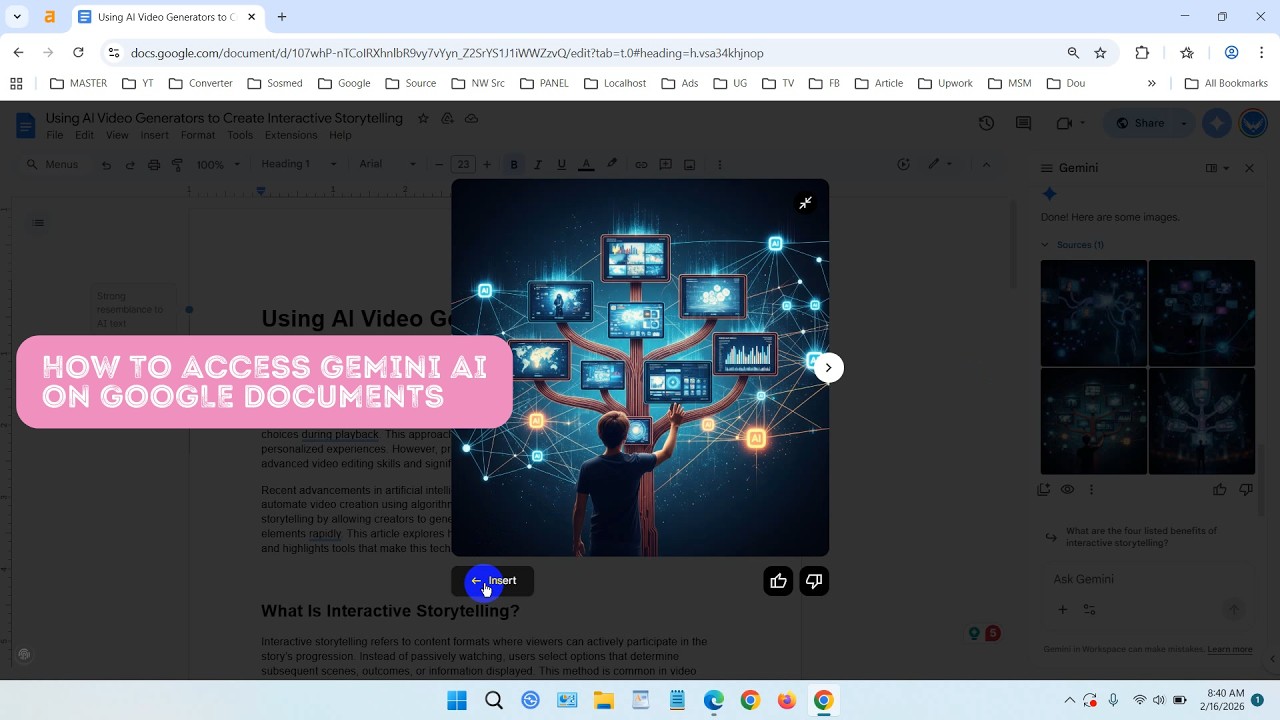This screenshot has height=720, width=1280.
Task: Open version history clock icon
Action: (x=986, y=123)
